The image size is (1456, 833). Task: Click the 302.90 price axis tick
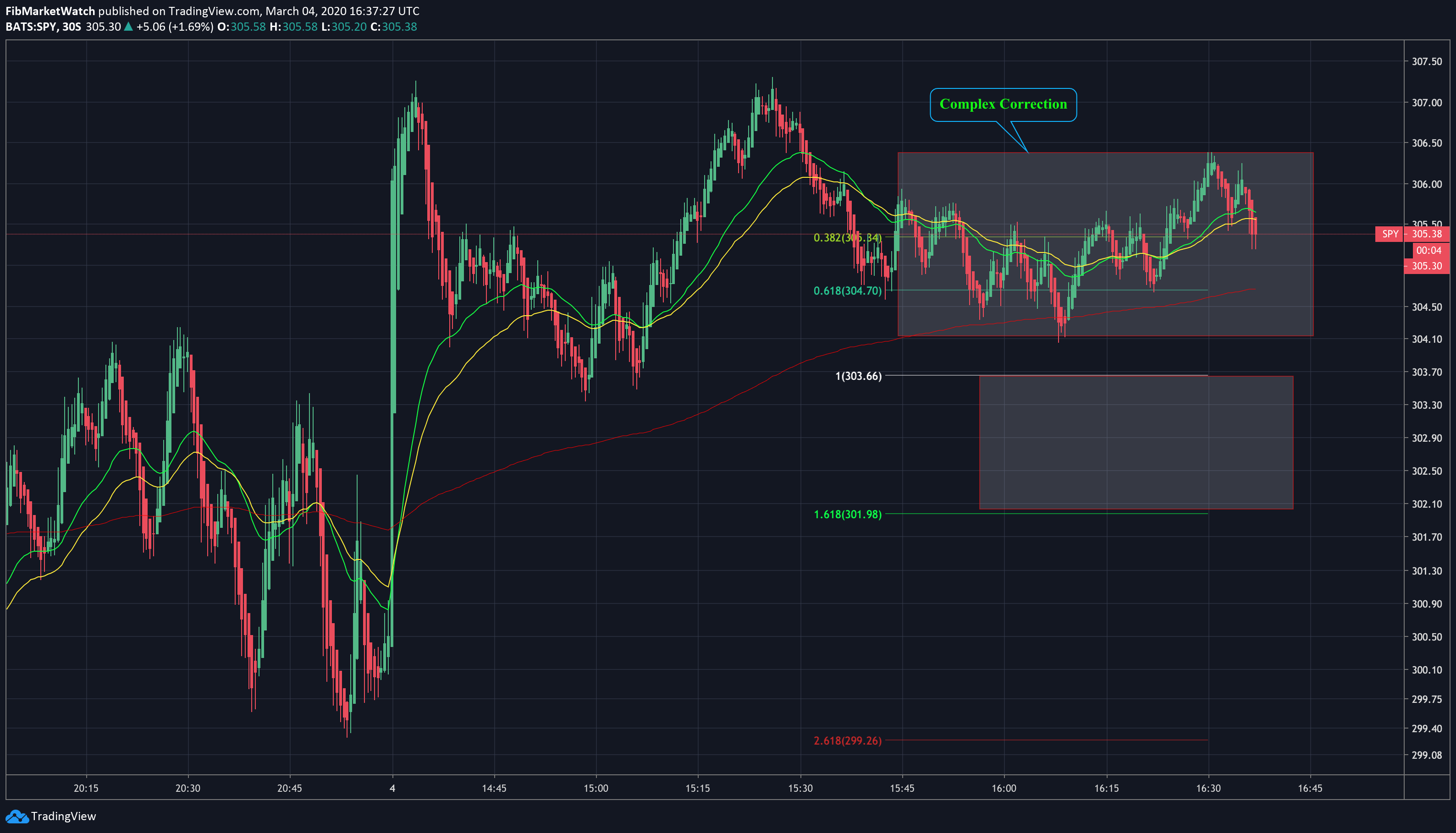1427,438
